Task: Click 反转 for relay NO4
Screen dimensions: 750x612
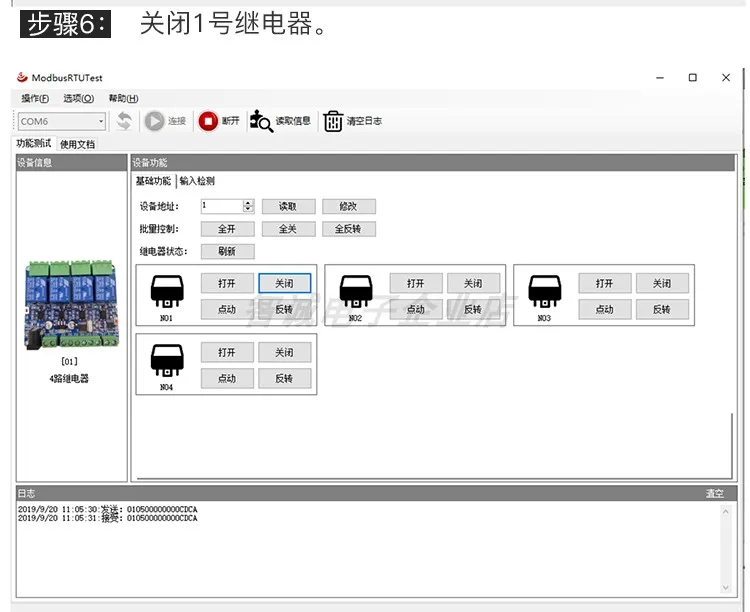Action: 285,378
